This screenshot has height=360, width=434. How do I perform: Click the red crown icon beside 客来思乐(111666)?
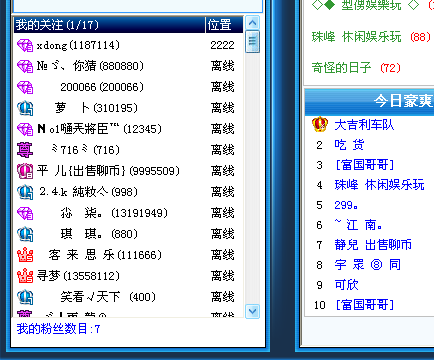pos(25,255)
